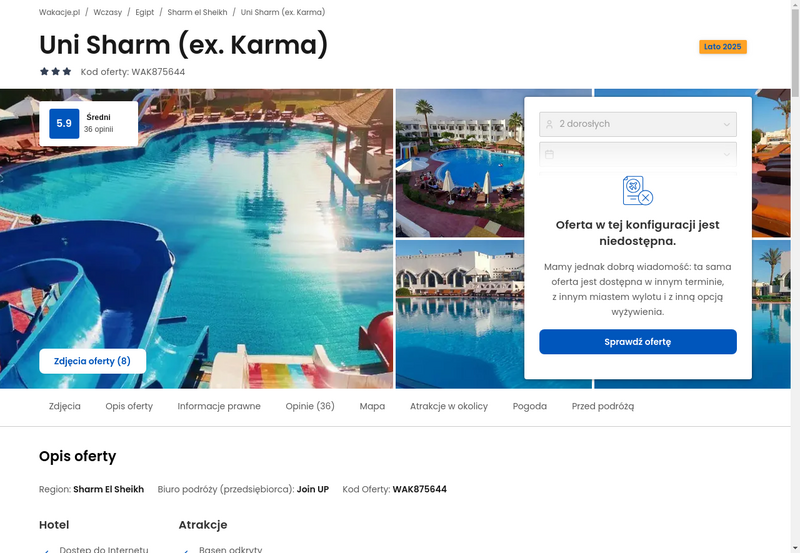Open the Pogoda tab
This screenshot has height=553, width=800.
530,406
